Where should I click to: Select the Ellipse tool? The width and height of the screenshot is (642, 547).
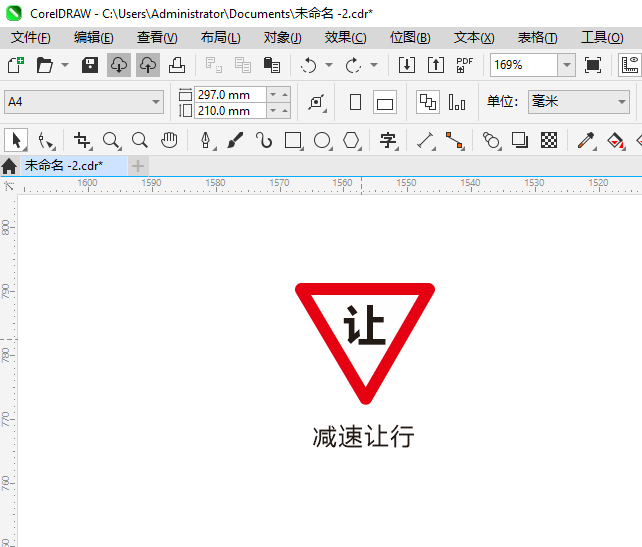tap(323, 140)
